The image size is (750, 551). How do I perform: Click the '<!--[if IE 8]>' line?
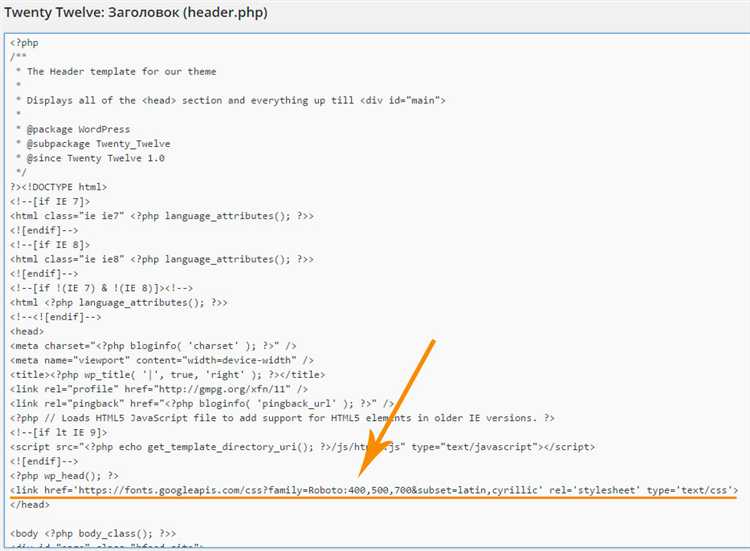50,245
